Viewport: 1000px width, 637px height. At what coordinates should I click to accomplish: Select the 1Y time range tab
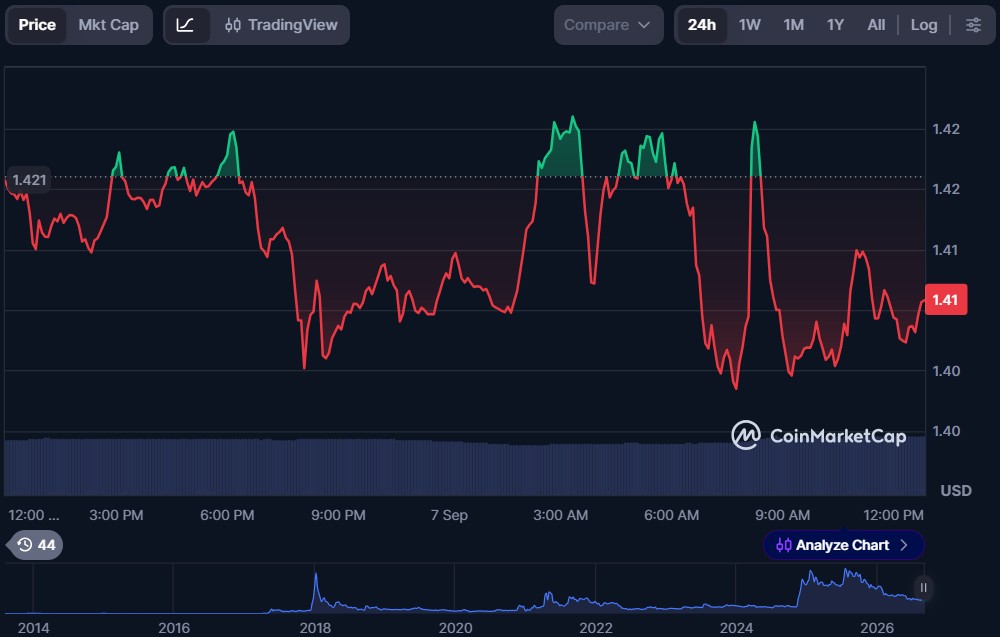835,25
